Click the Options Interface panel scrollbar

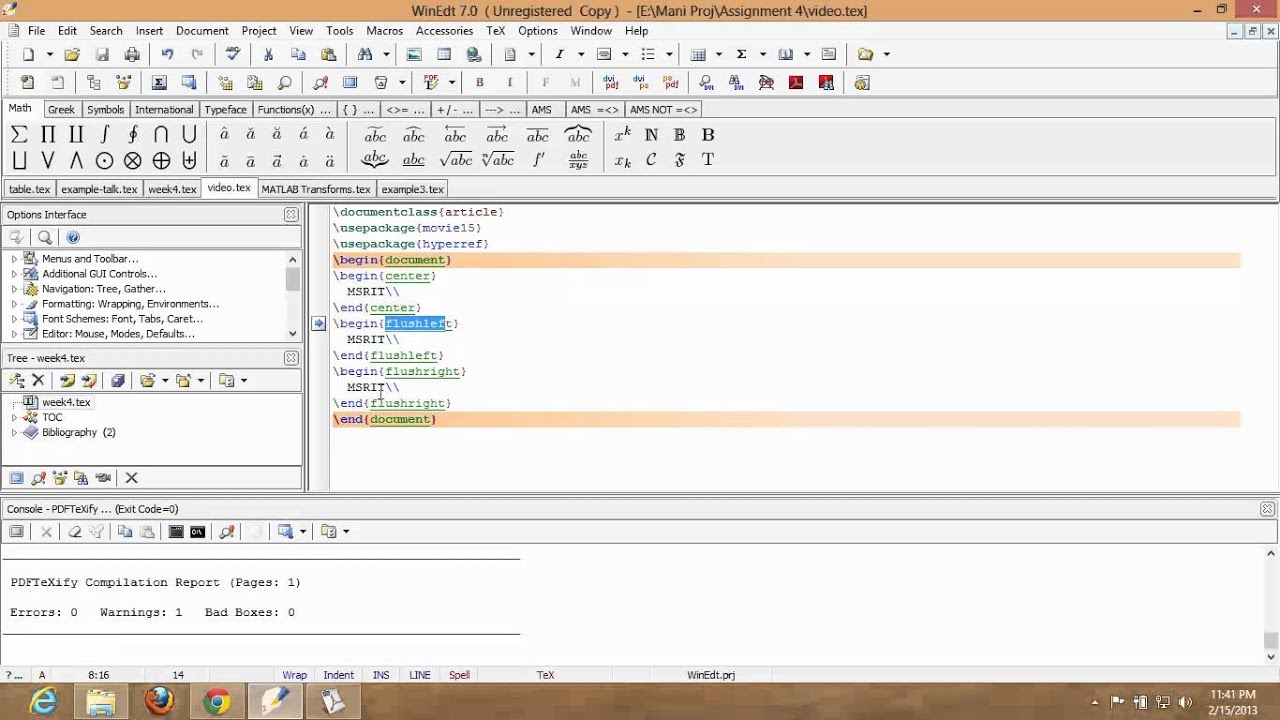pos(293,295)
